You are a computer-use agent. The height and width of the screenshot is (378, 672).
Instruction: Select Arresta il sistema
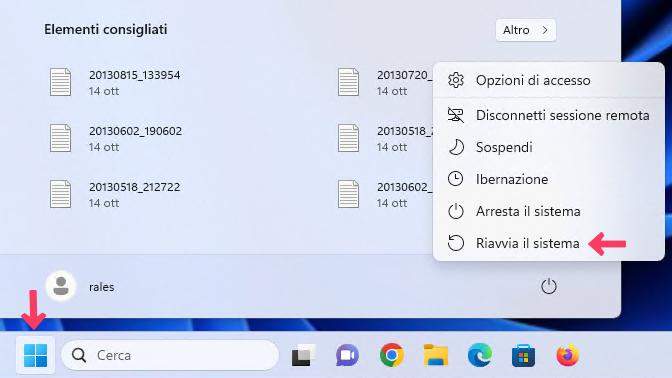(549, 211)
